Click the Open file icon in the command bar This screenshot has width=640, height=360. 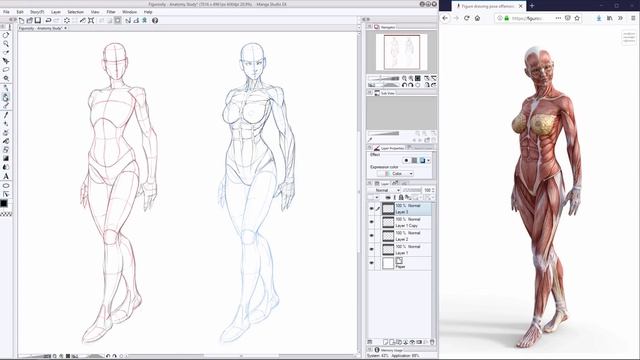tap(29, 20)
